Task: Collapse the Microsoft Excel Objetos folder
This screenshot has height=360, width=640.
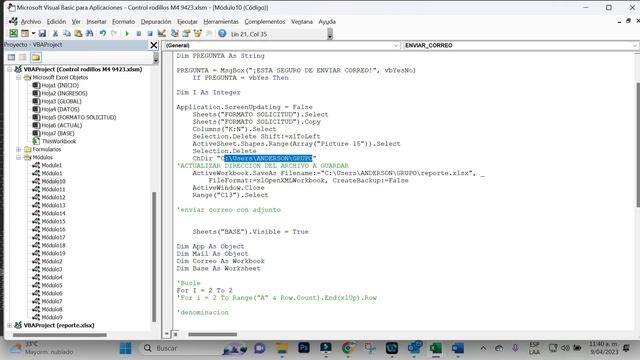Action: click(x=18, y=77)
